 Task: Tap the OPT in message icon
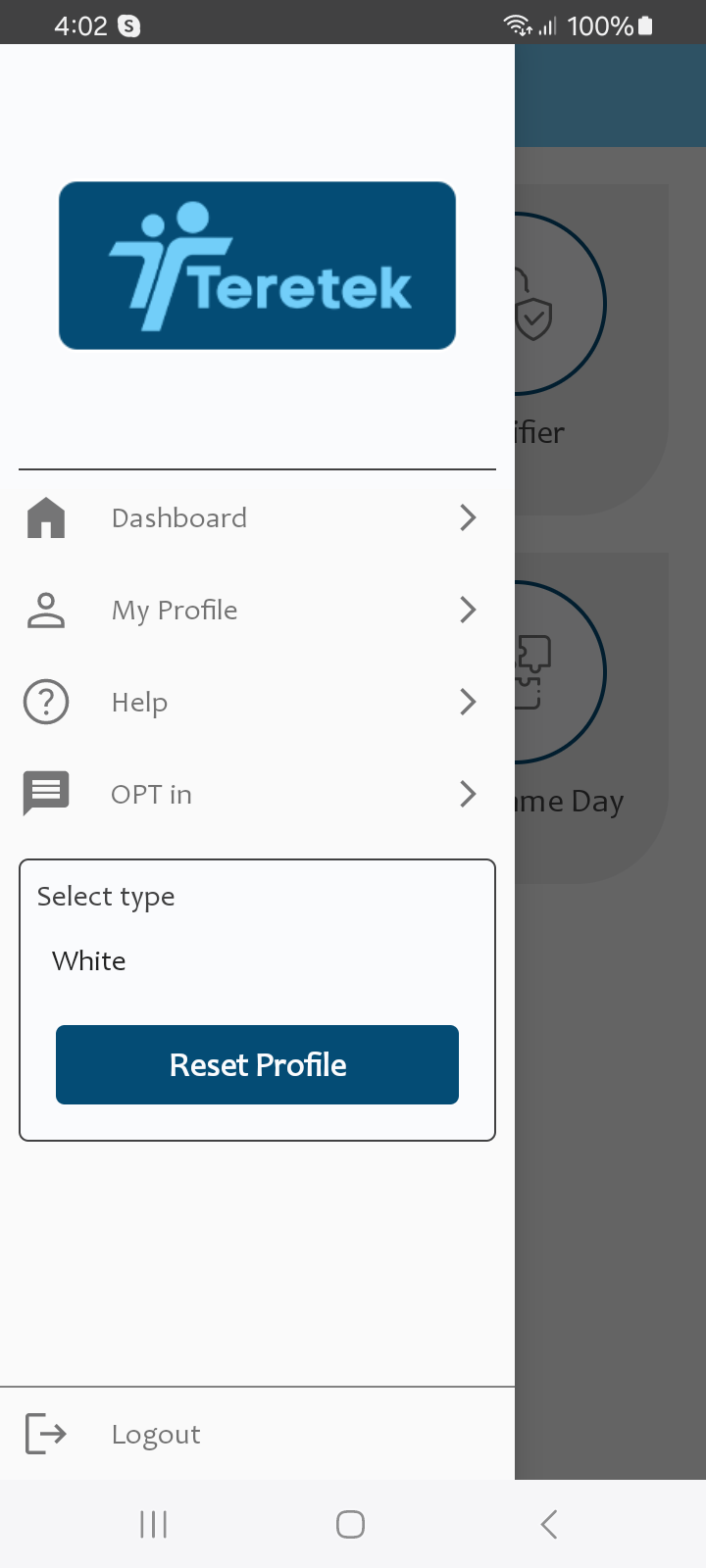46,794
